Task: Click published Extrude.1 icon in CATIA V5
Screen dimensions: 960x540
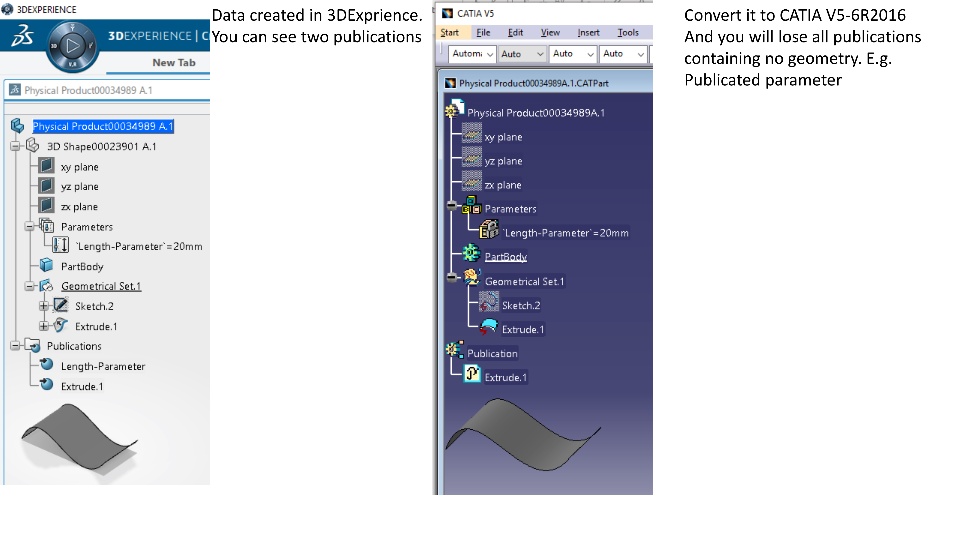Action: (x=471, y=374)
